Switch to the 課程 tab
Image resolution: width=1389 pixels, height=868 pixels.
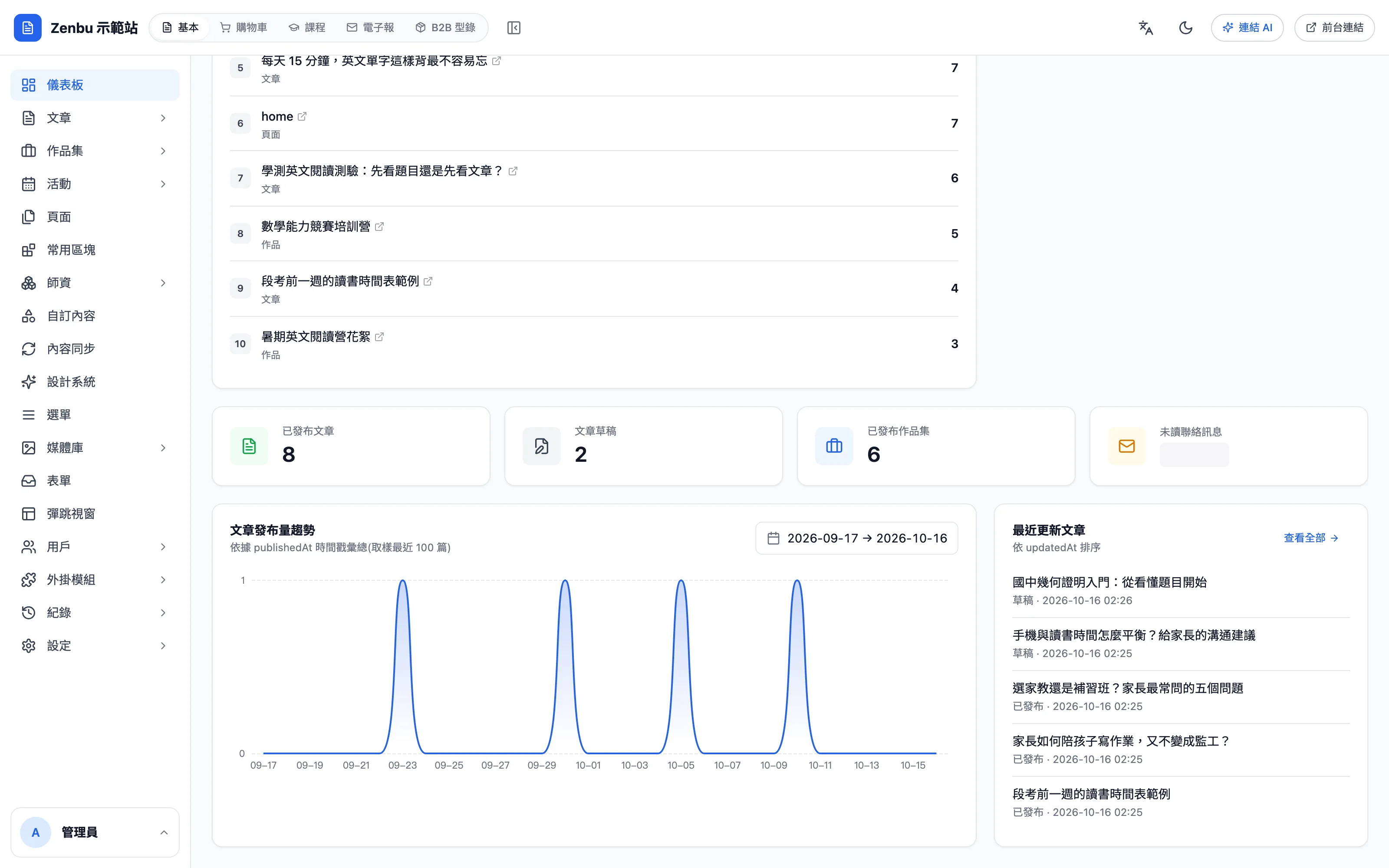click(307, 27)
